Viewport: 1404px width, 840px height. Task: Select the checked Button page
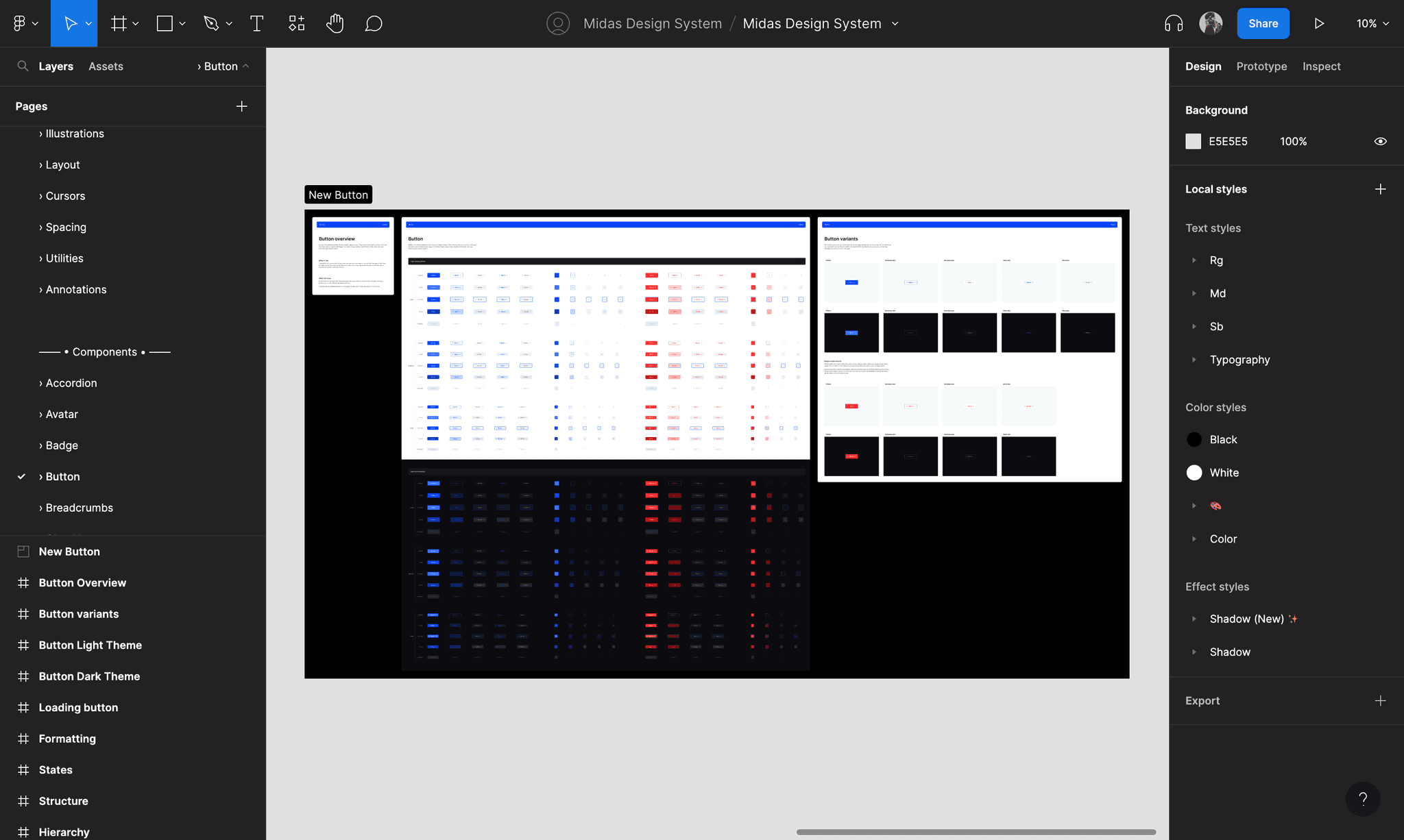(x=62, y=476)
